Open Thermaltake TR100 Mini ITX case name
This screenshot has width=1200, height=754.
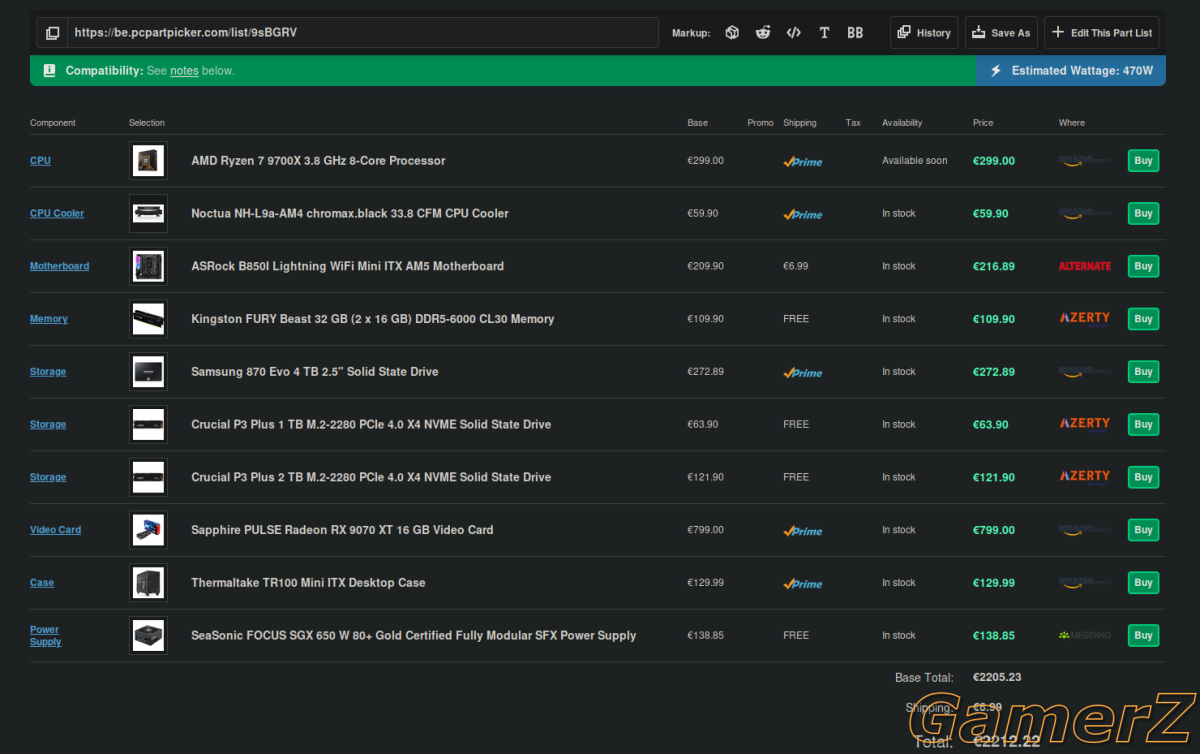point(308,583)
